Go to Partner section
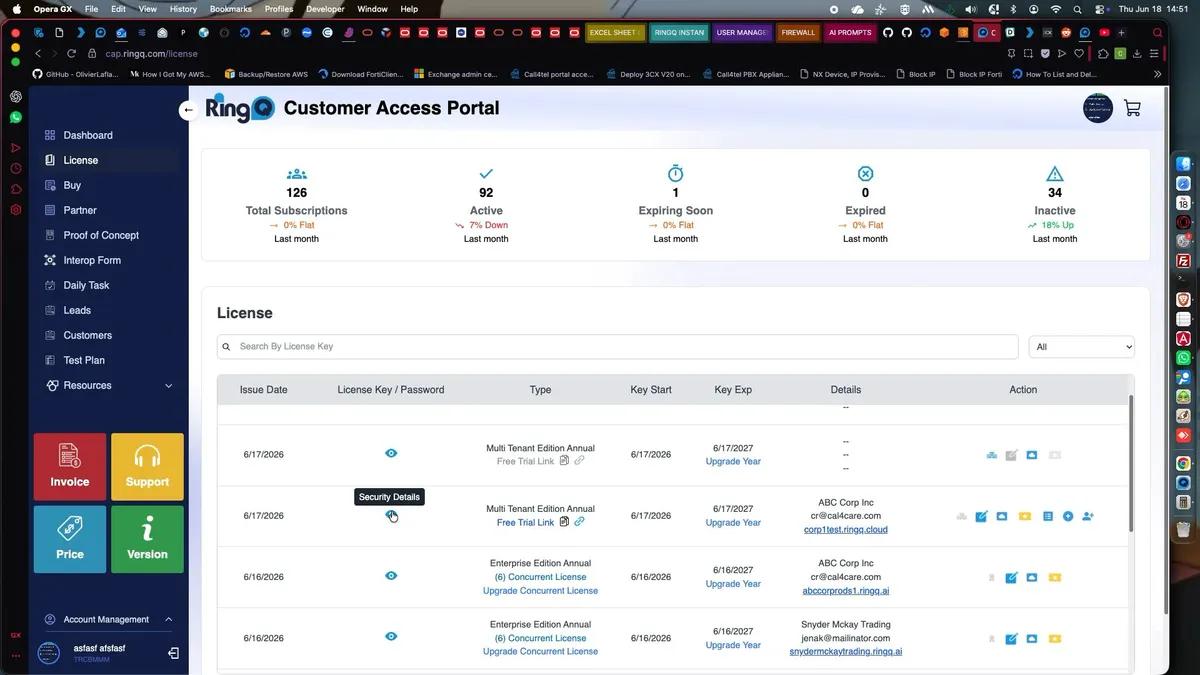This screenshot has height=675, width=1200. [80, 210]
